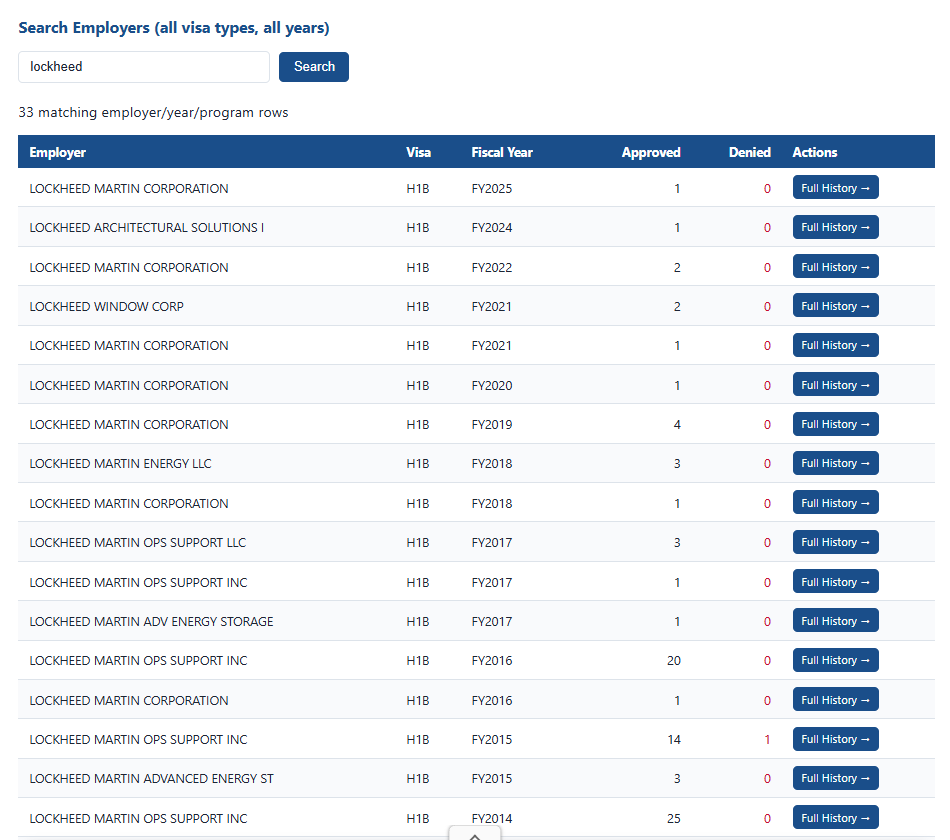Click the Approved column header
This screenshot has height=840, width=950.
[651, 152]
